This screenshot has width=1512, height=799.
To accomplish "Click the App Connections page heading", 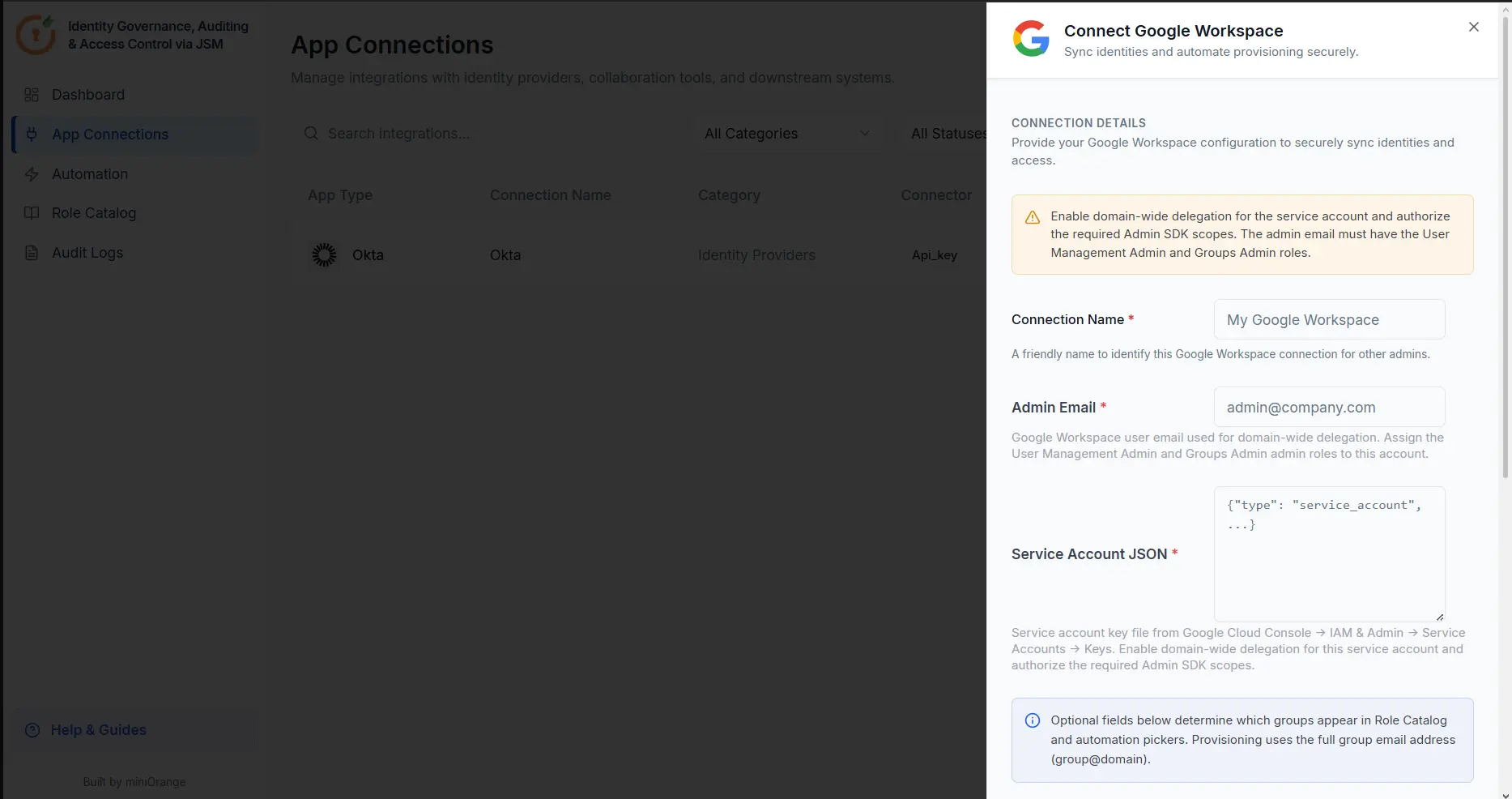I will pos(392,45).
